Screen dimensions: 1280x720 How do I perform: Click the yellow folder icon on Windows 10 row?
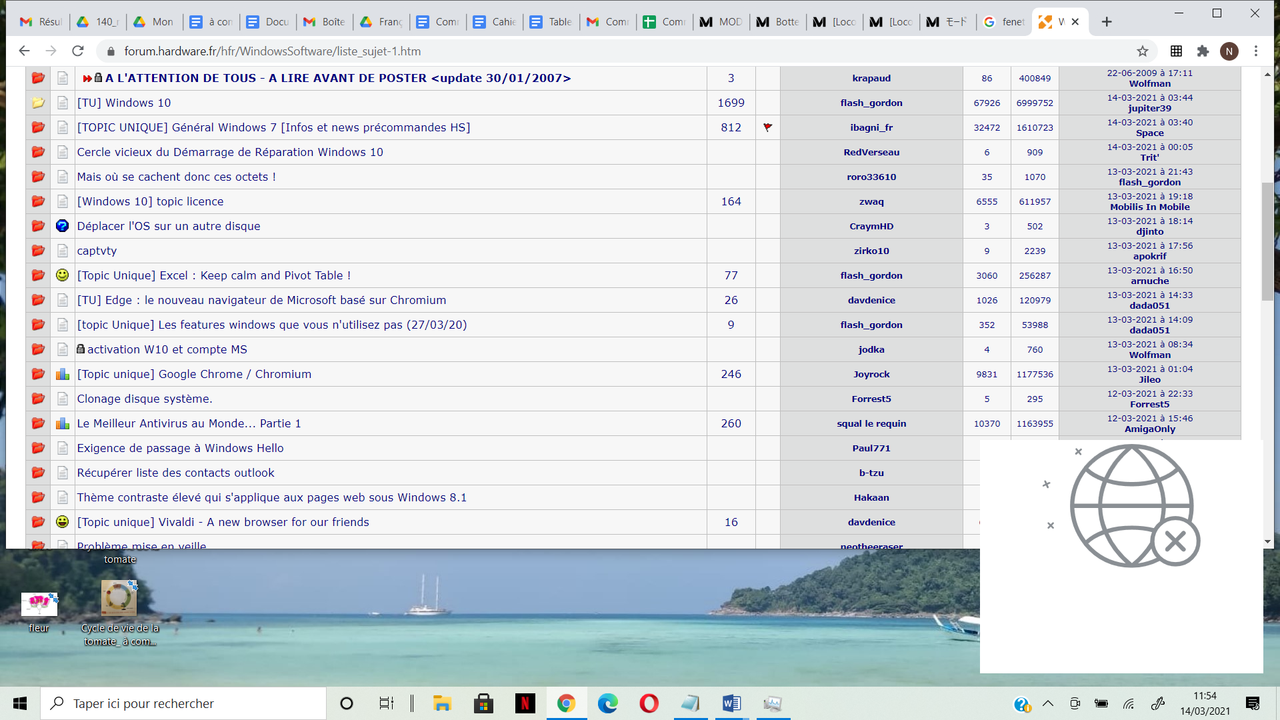pos(38,103)
